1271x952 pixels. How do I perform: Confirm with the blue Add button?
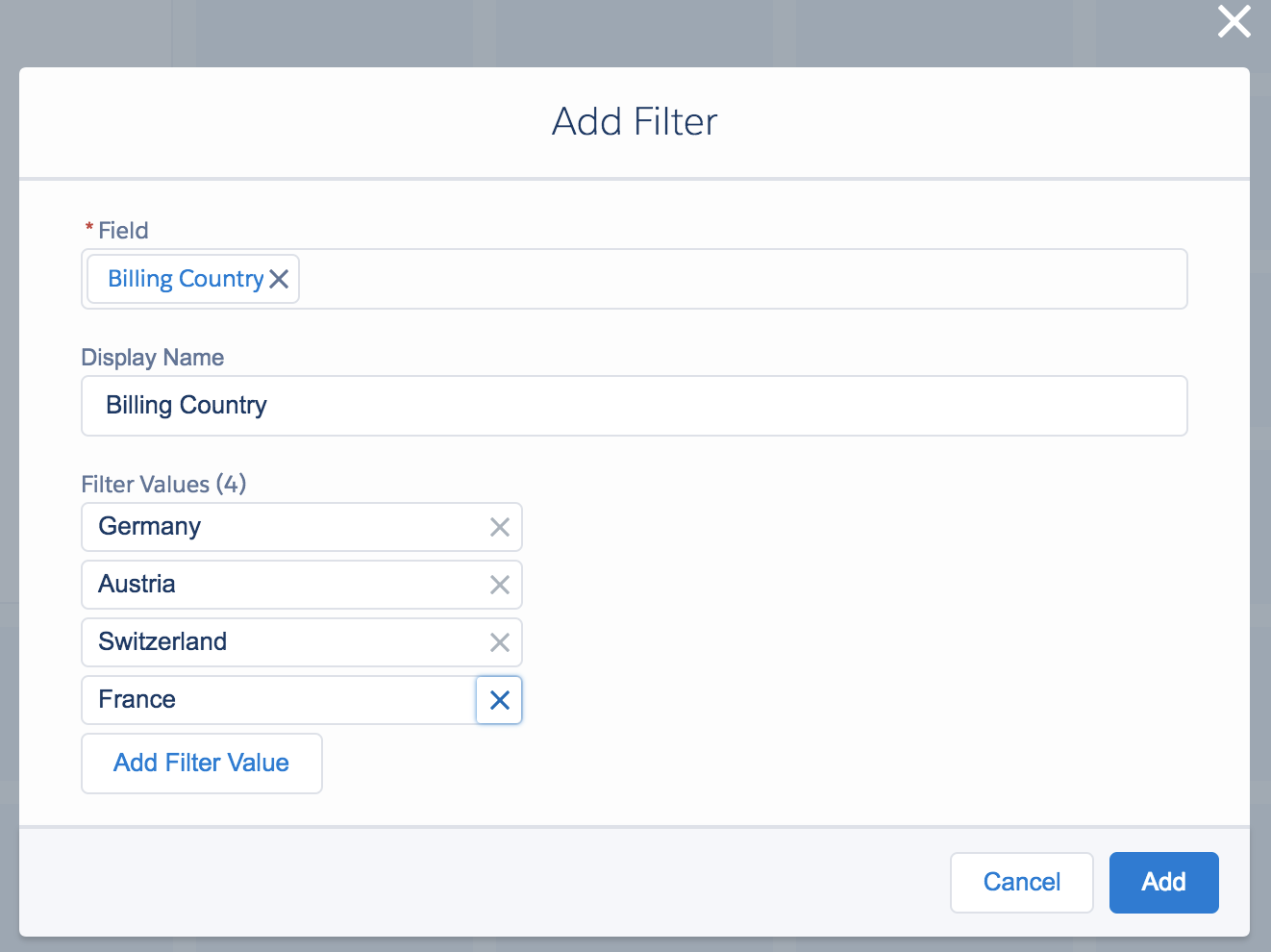point(1163,882)
